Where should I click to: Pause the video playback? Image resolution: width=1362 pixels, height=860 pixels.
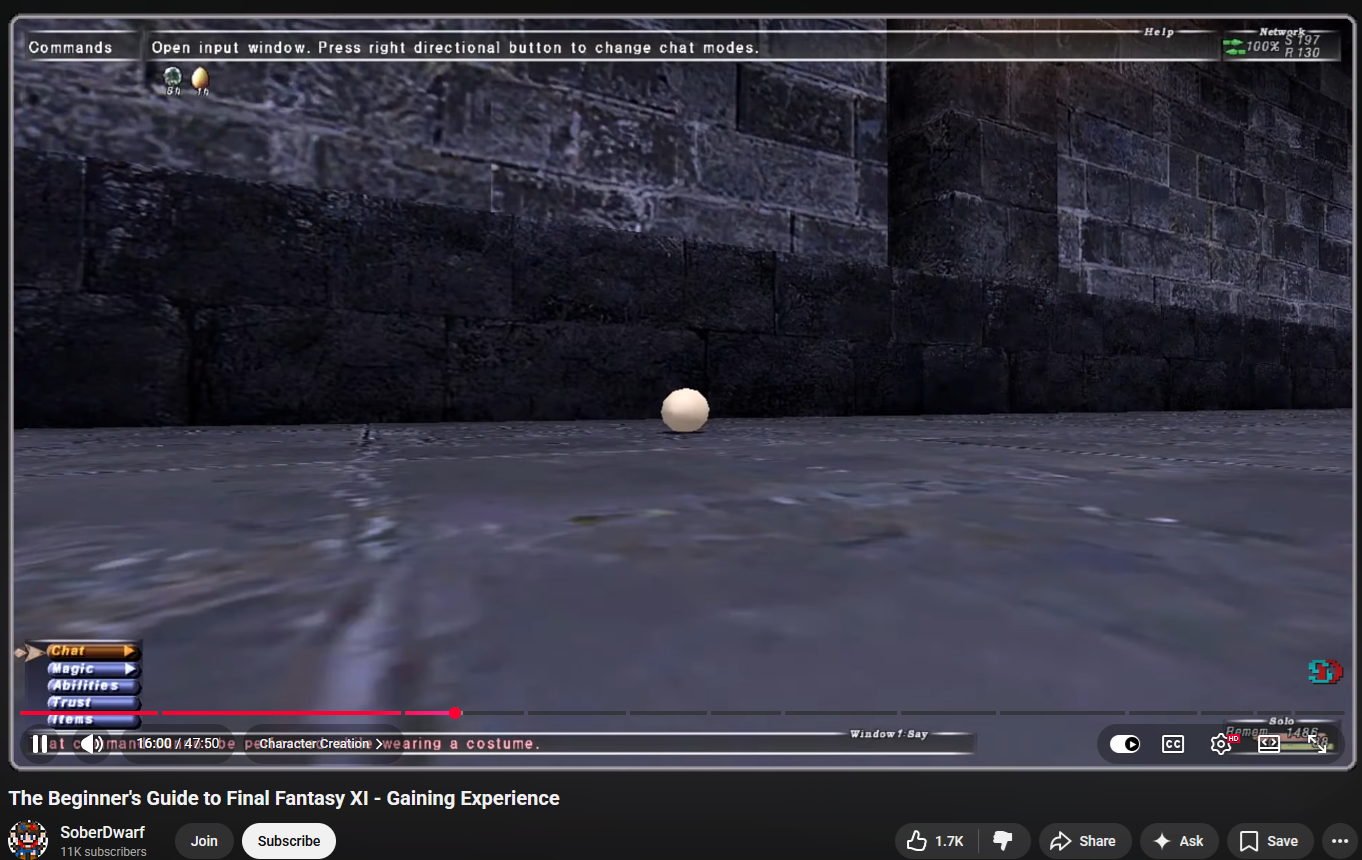coord(39,744)
